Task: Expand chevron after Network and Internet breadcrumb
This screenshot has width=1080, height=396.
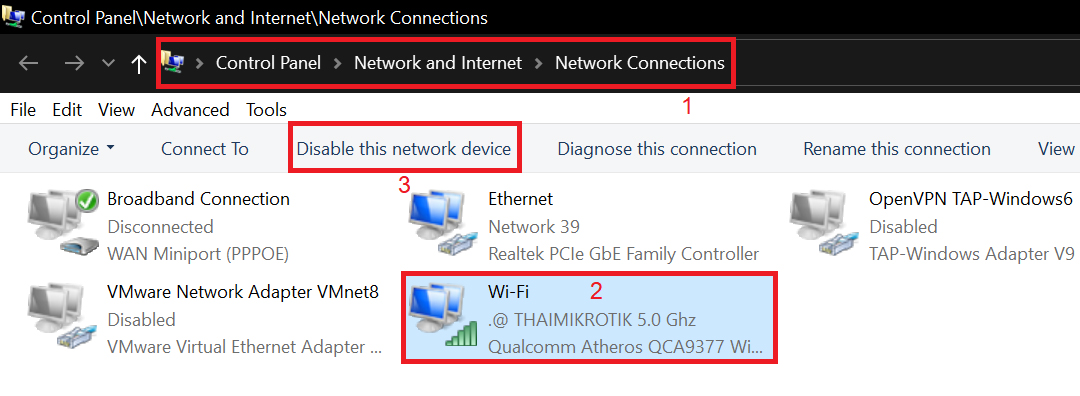Action: pos(539,63)
